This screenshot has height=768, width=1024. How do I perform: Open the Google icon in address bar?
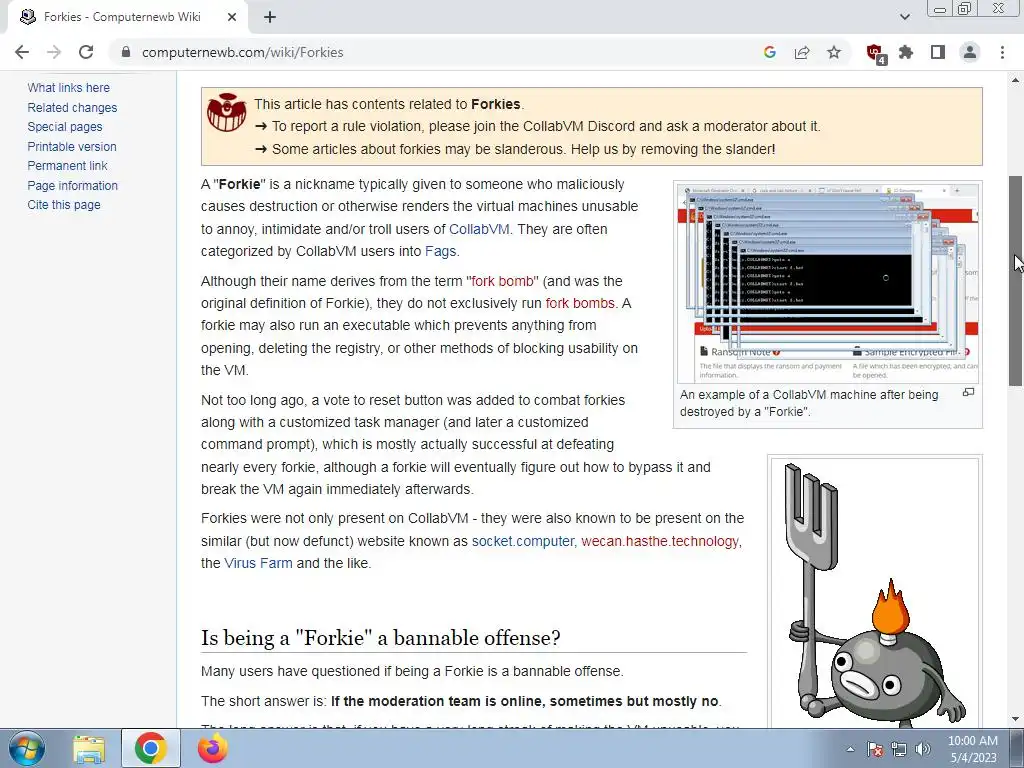[x=769, y=52]
